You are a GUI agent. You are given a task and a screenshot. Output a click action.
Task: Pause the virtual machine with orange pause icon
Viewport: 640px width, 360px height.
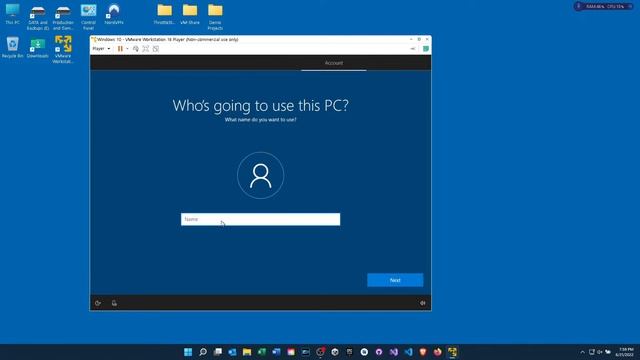click(120, 49)
